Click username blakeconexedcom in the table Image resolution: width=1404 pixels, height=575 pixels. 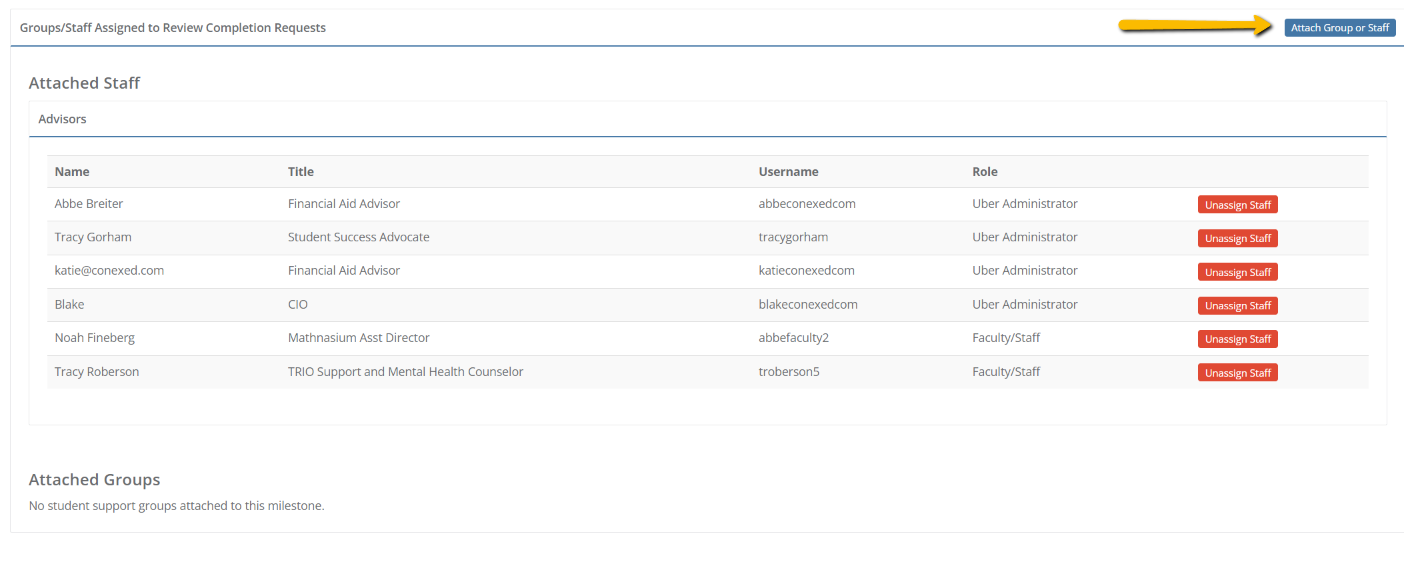click(x=808, y=304)
